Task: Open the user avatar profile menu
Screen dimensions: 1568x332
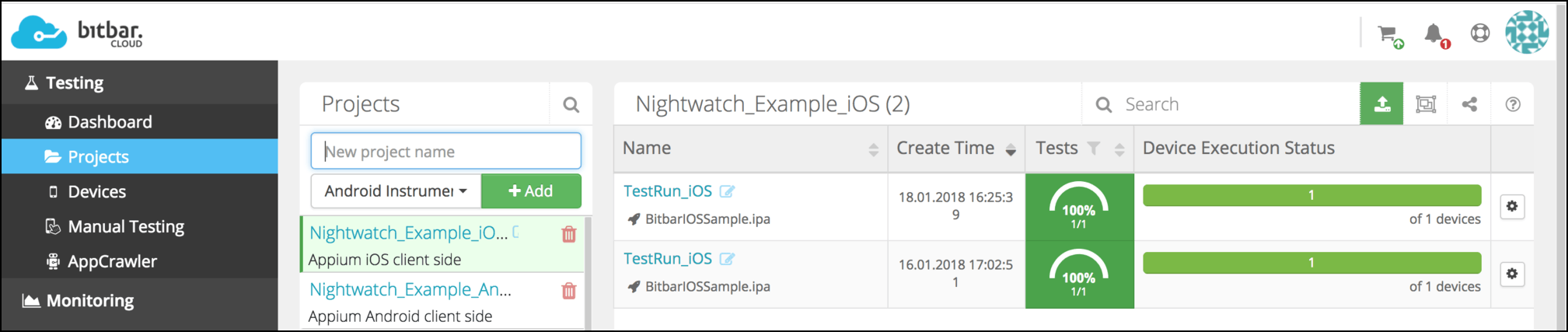Action: click(x=1527, y=33)
